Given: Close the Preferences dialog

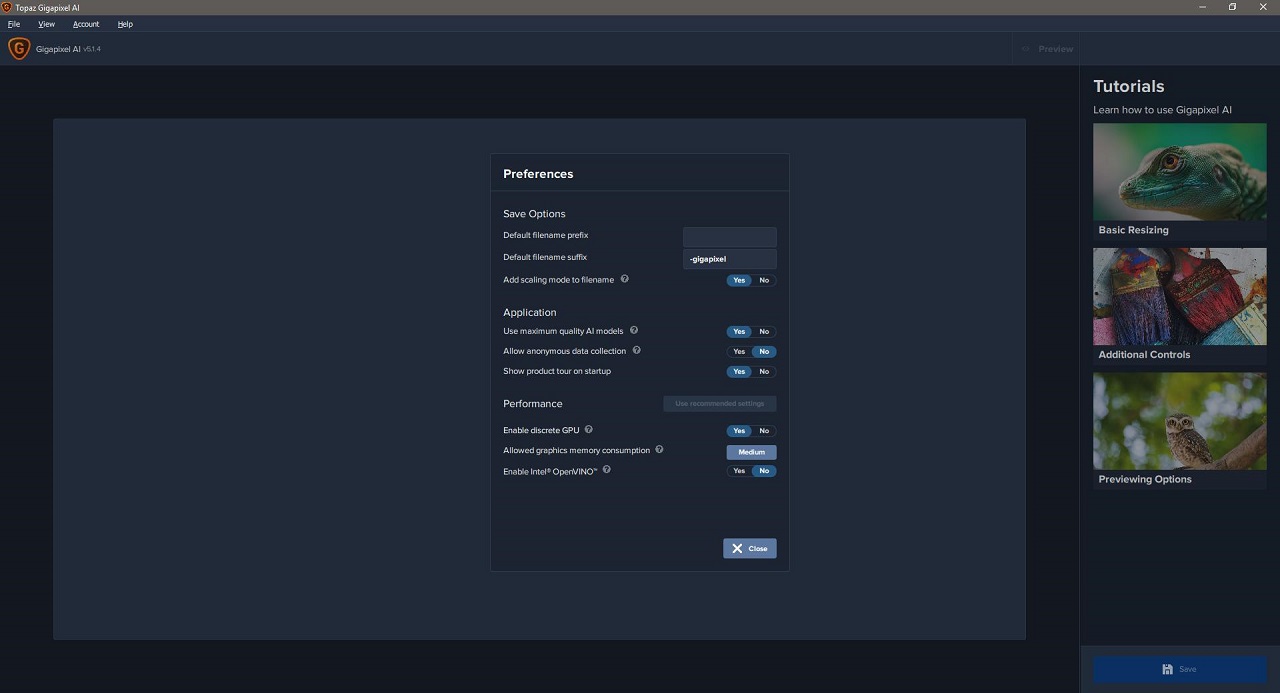Looking at the screenshot, I should [749, 548].
